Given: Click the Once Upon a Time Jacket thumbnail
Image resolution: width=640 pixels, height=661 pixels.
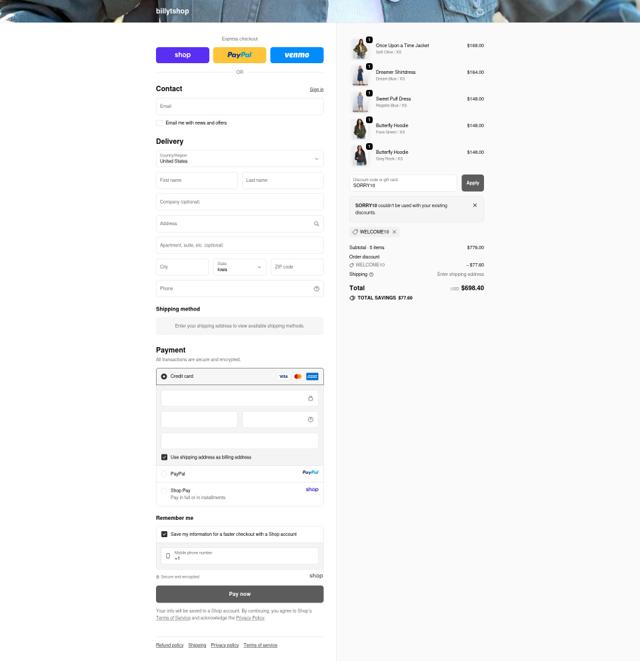Looking at the screenshot, I should 360,48.
